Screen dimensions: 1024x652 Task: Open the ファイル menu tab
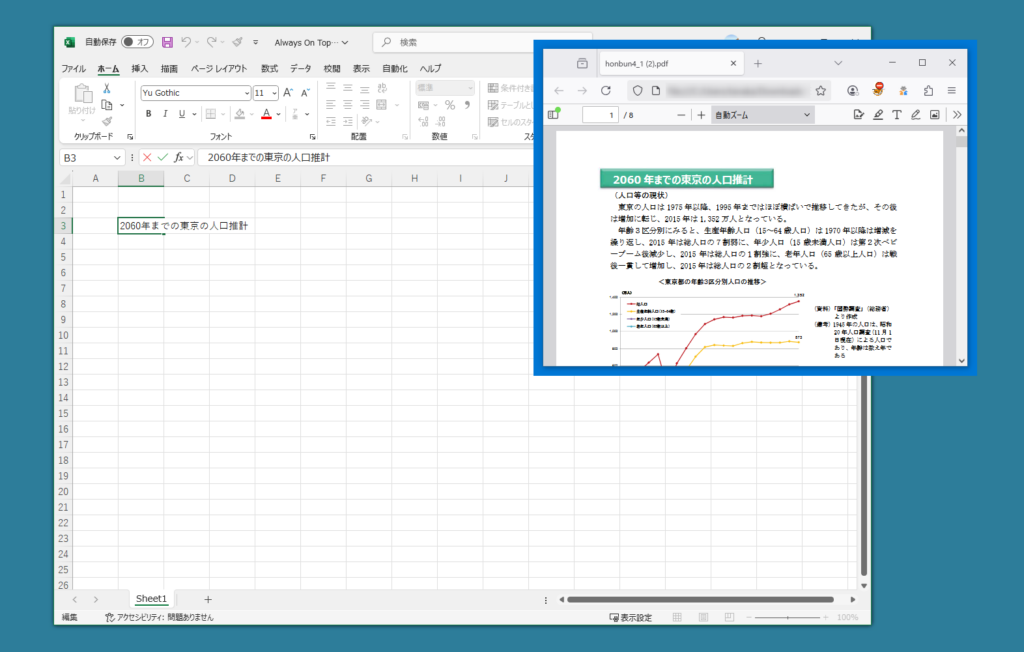coord(74,69)
